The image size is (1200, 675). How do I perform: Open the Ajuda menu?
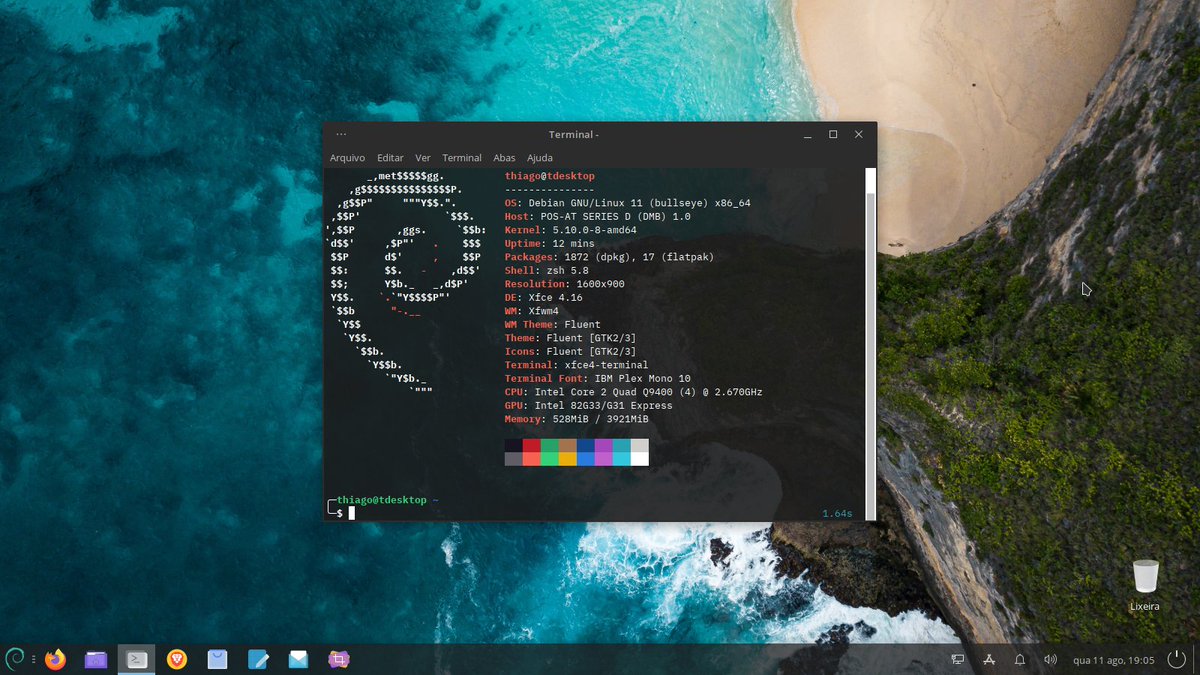click(x=539, y=157)
